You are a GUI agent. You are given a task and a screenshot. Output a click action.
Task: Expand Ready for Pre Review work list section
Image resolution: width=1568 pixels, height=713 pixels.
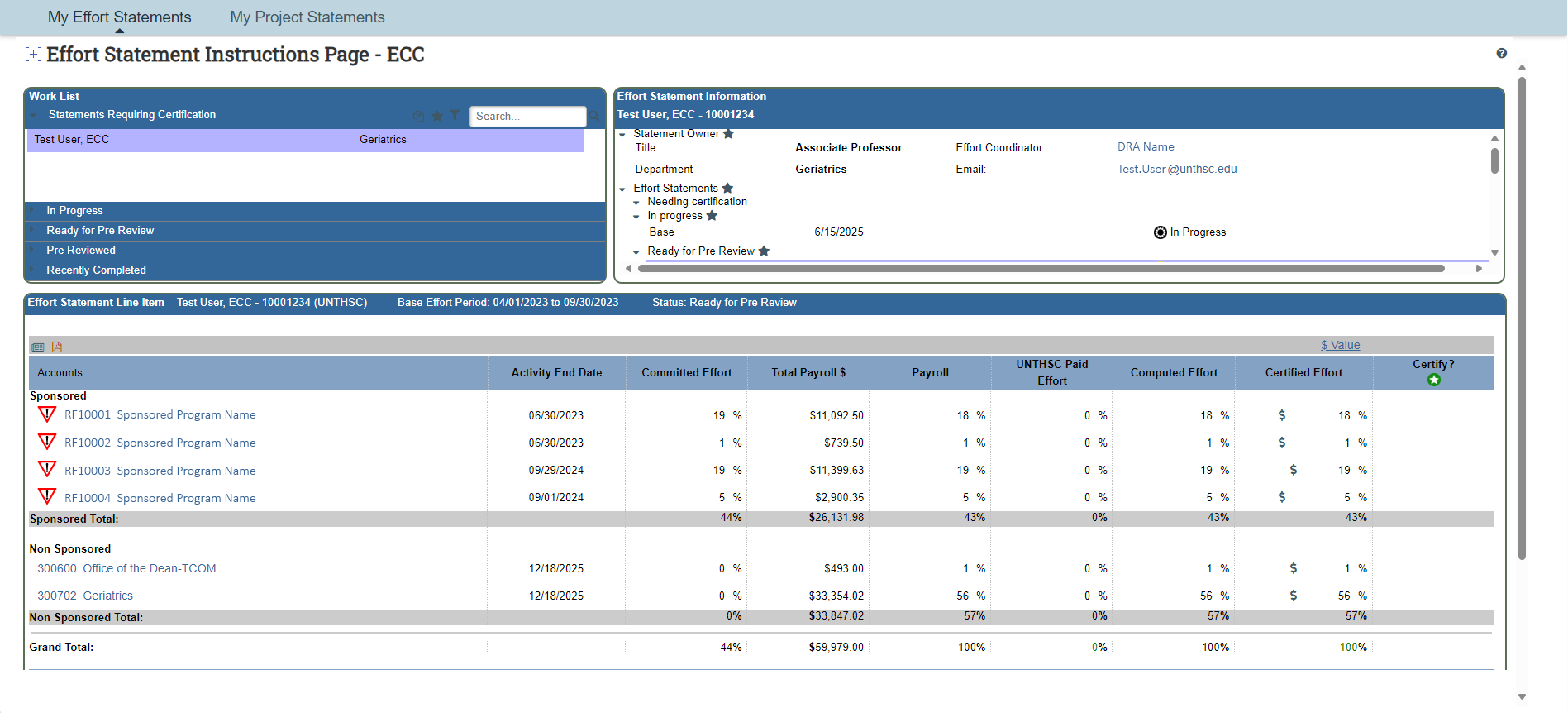32,231
